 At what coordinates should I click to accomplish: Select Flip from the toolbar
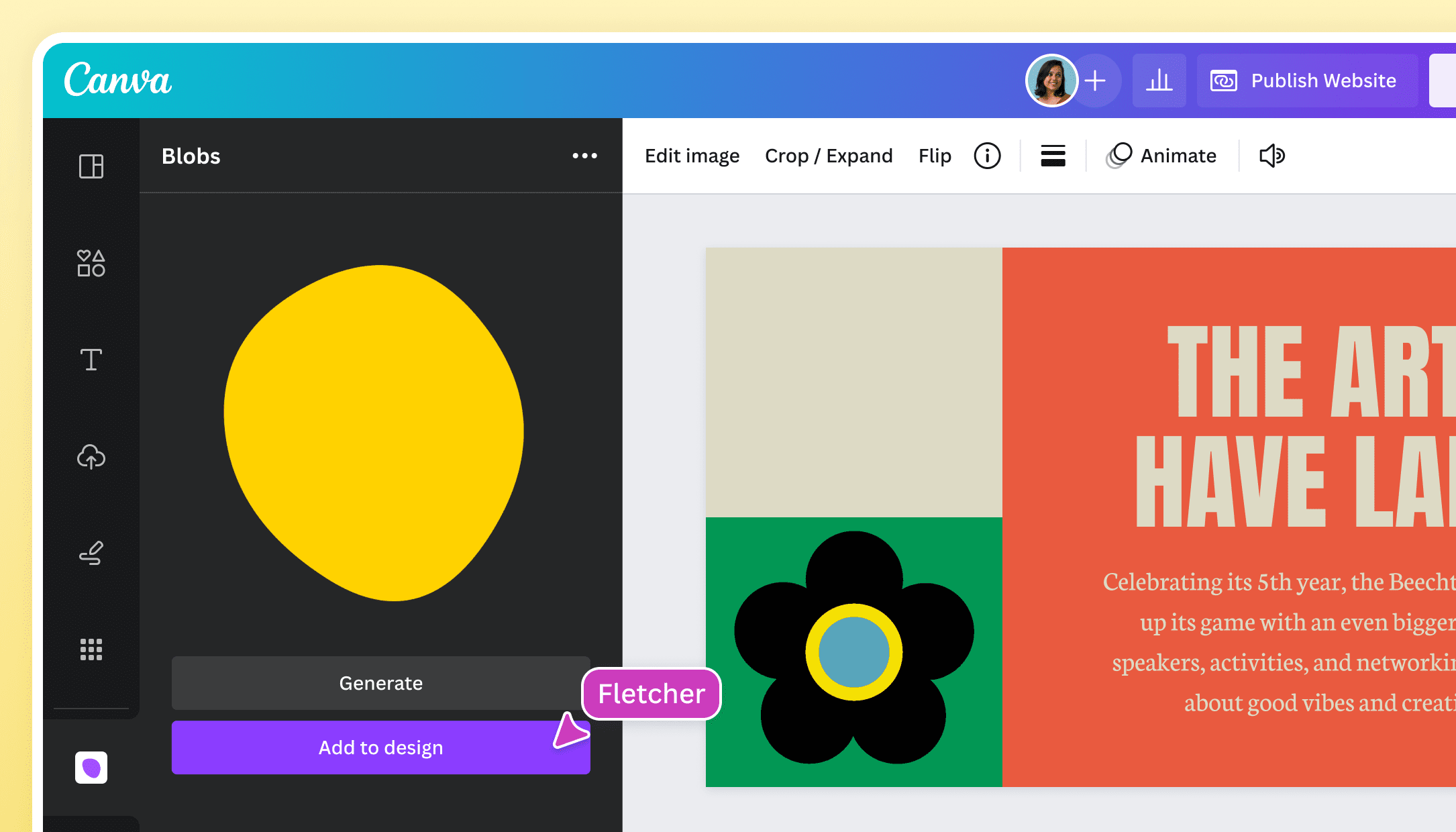[935, 156]
